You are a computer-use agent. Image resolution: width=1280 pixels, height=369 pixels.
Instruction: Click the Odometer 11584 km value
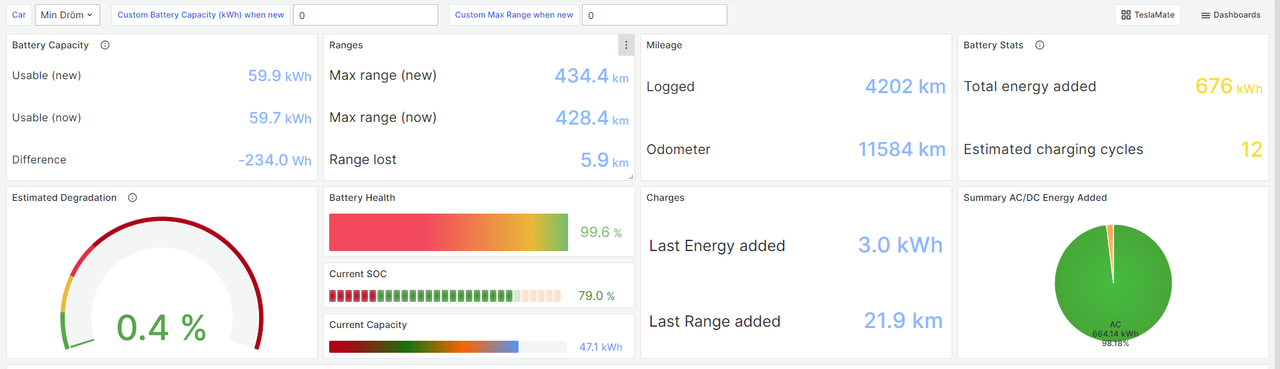point(902,149)
